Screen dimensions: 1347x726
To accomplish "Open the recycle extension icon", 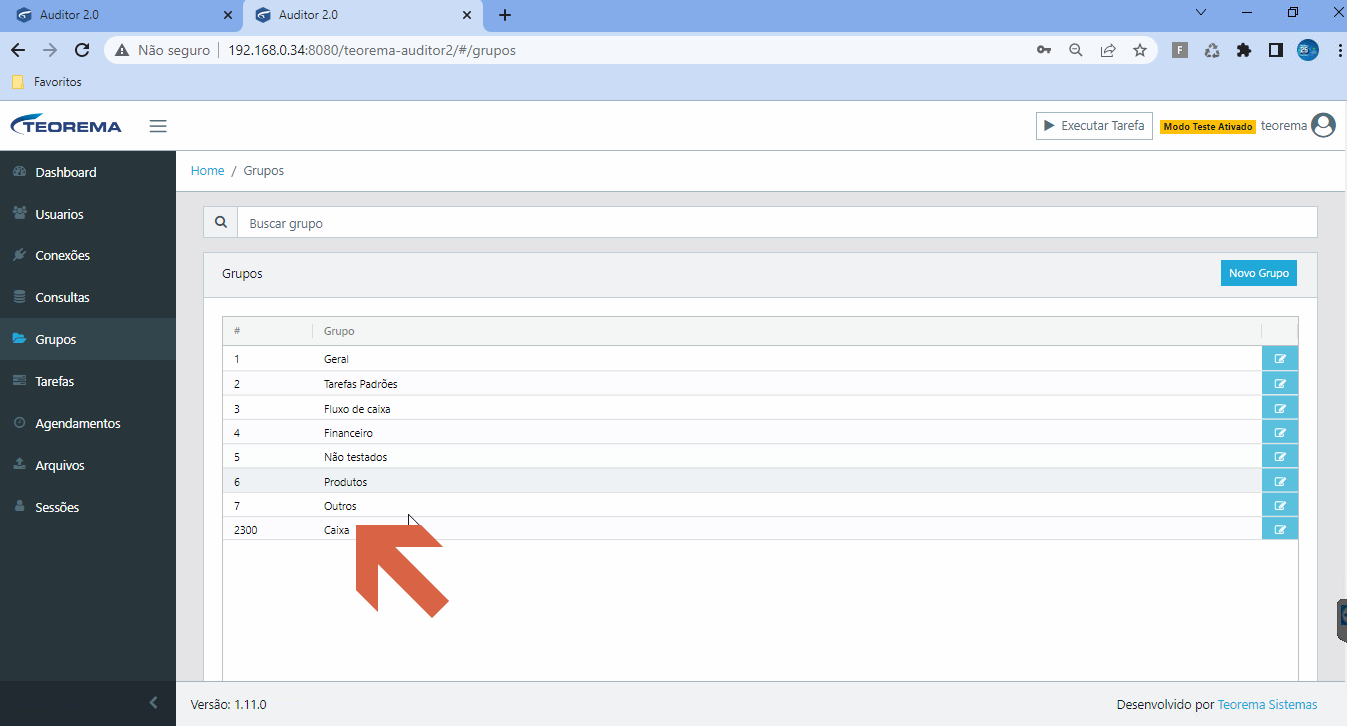I will [x=1212, y=50].
